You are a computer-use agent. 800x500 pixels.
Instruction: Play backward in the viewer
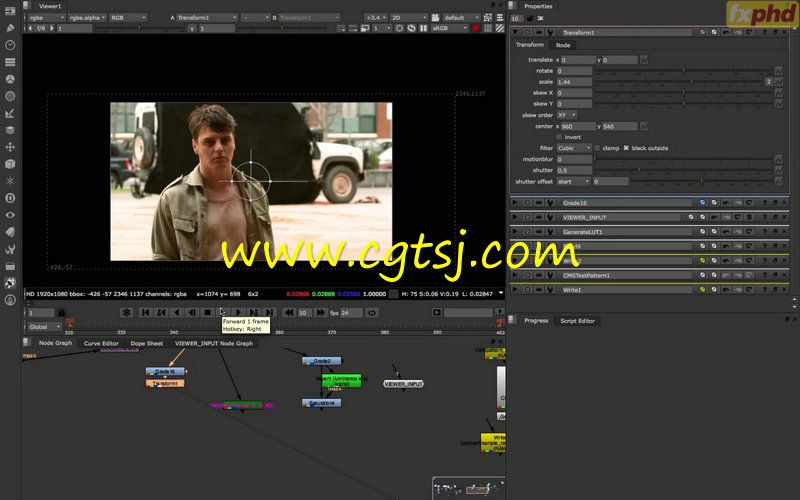tap(177, 312)
